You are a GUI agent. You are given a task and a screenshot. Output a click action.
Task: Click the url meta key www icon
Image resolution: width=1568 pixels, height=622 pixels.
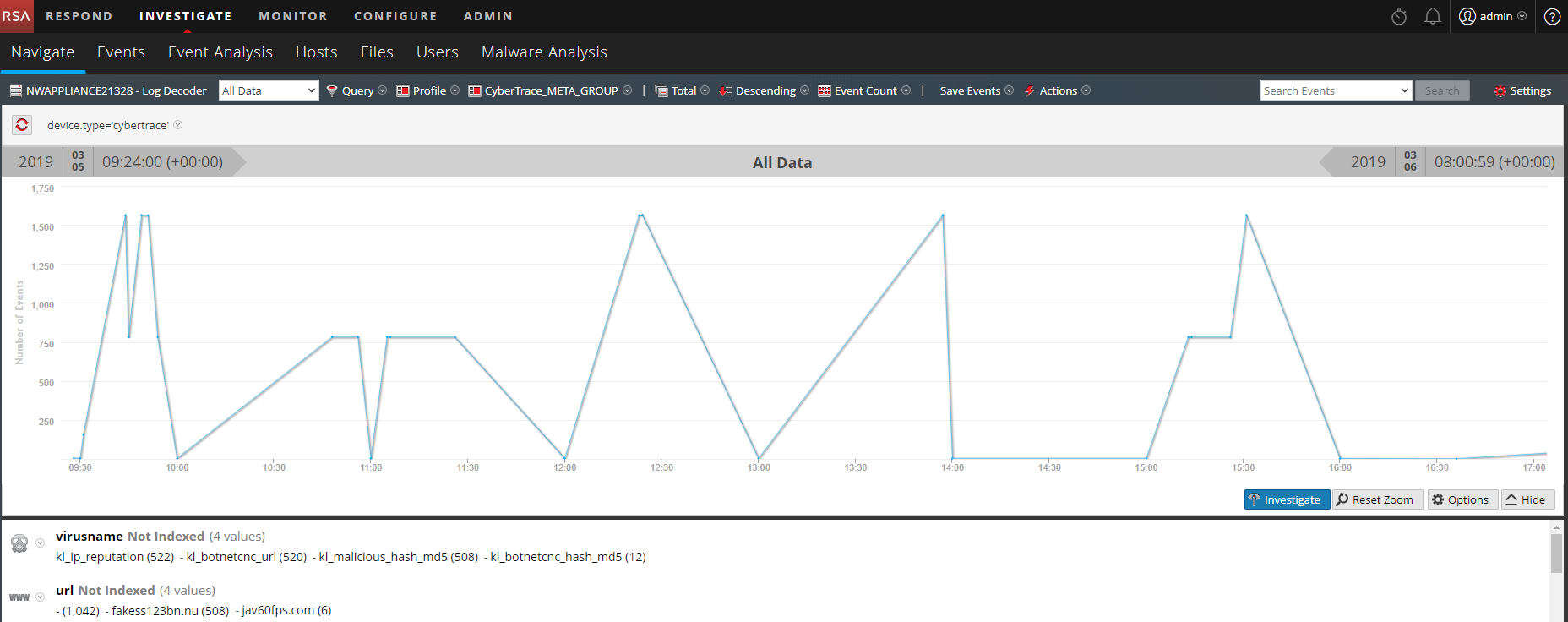tap(19, 597)
